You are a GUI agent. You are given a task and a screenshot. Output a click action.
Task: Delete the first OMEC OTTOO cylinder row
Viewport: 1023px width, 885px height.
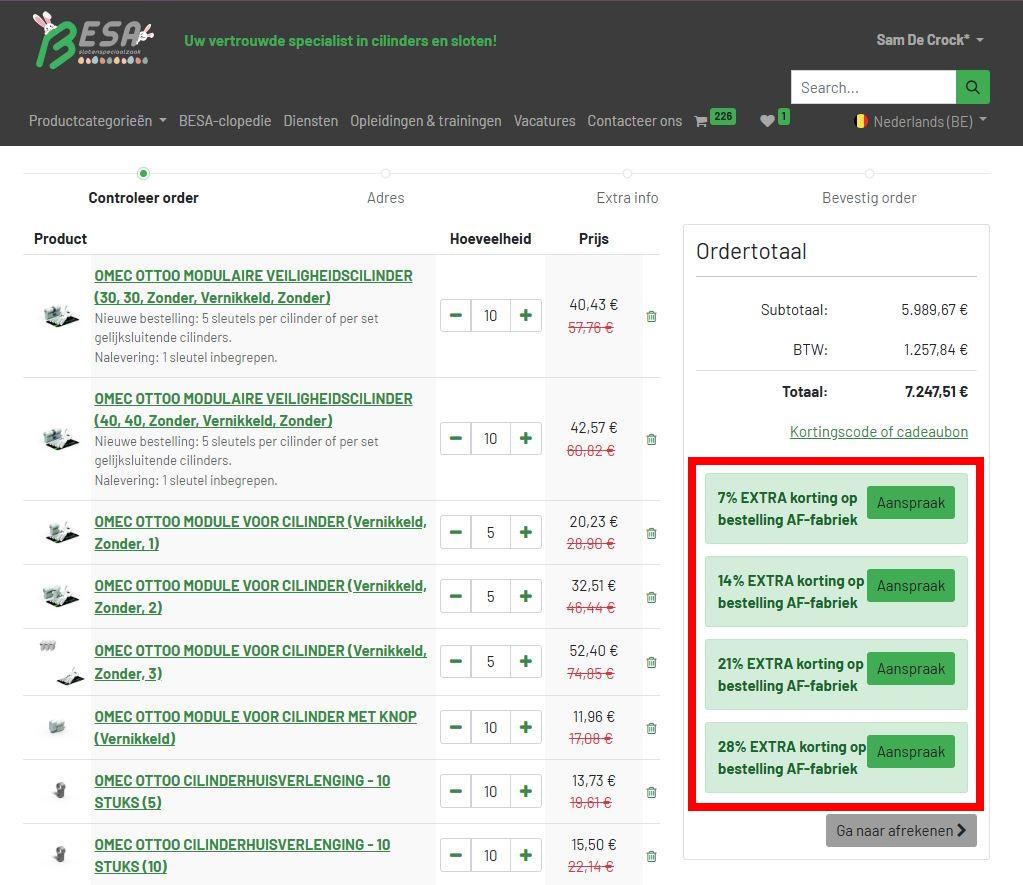click(651, 316)
